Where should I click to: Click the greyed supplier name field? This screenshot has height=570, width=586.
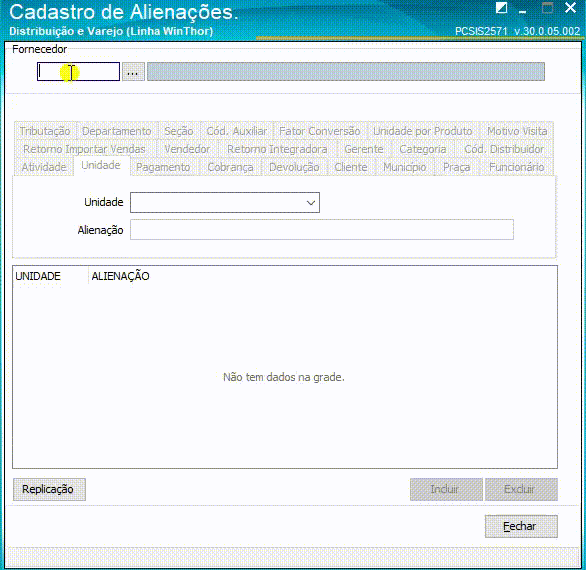(346, 71)
